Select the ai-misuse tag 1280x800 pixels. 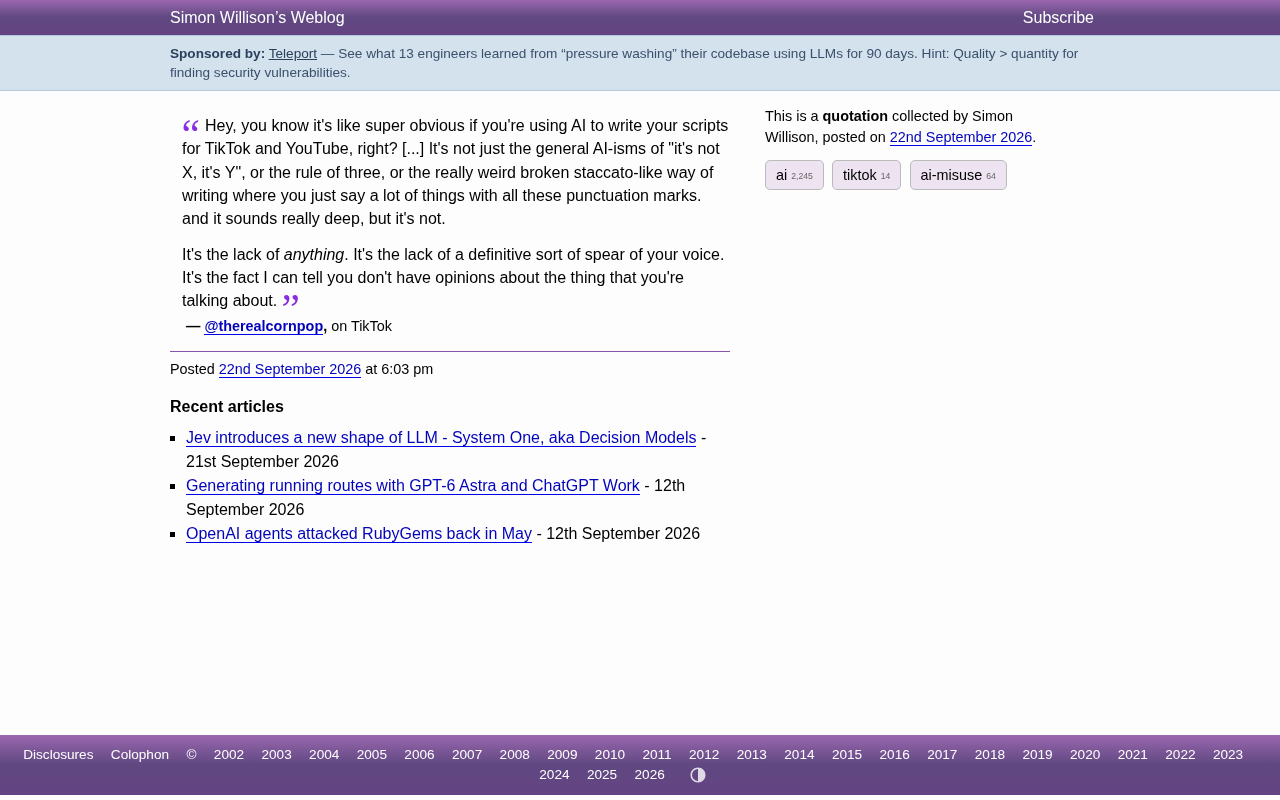tap(958, 175)
